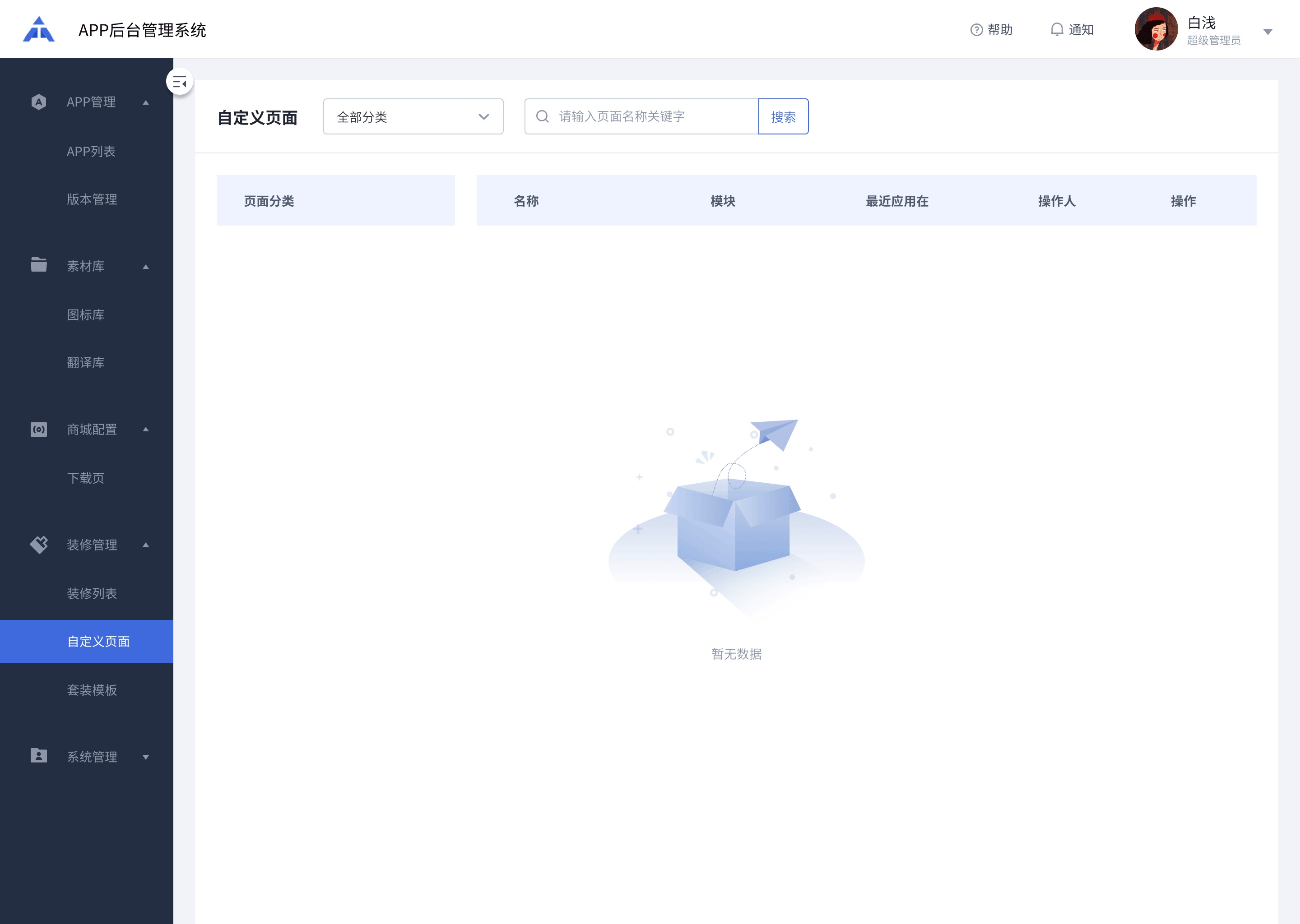Screen dimensions: 1300x924
Task: Expand the user account dropdown arrow
Action: [1267, 32]
